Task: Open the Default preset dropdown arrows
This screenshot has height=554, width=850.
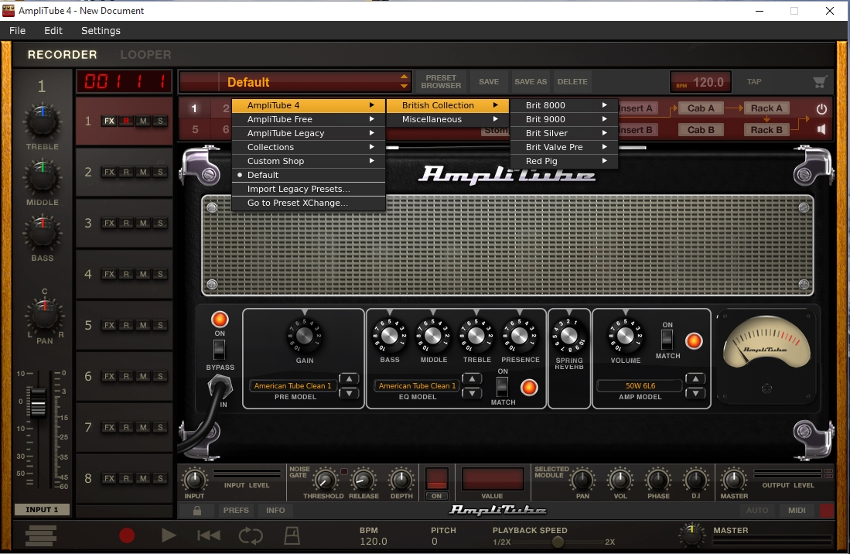Action: (404, 82)
